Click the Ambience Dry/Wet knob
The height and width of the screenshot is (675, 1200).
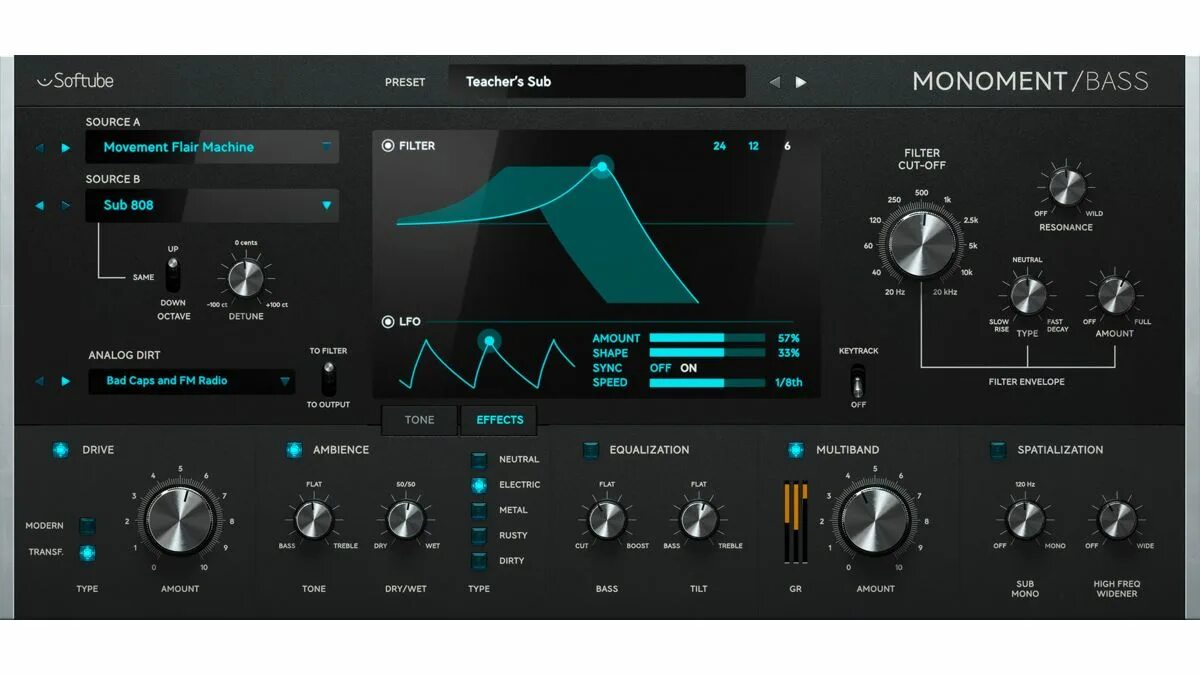tap(405, 519)
